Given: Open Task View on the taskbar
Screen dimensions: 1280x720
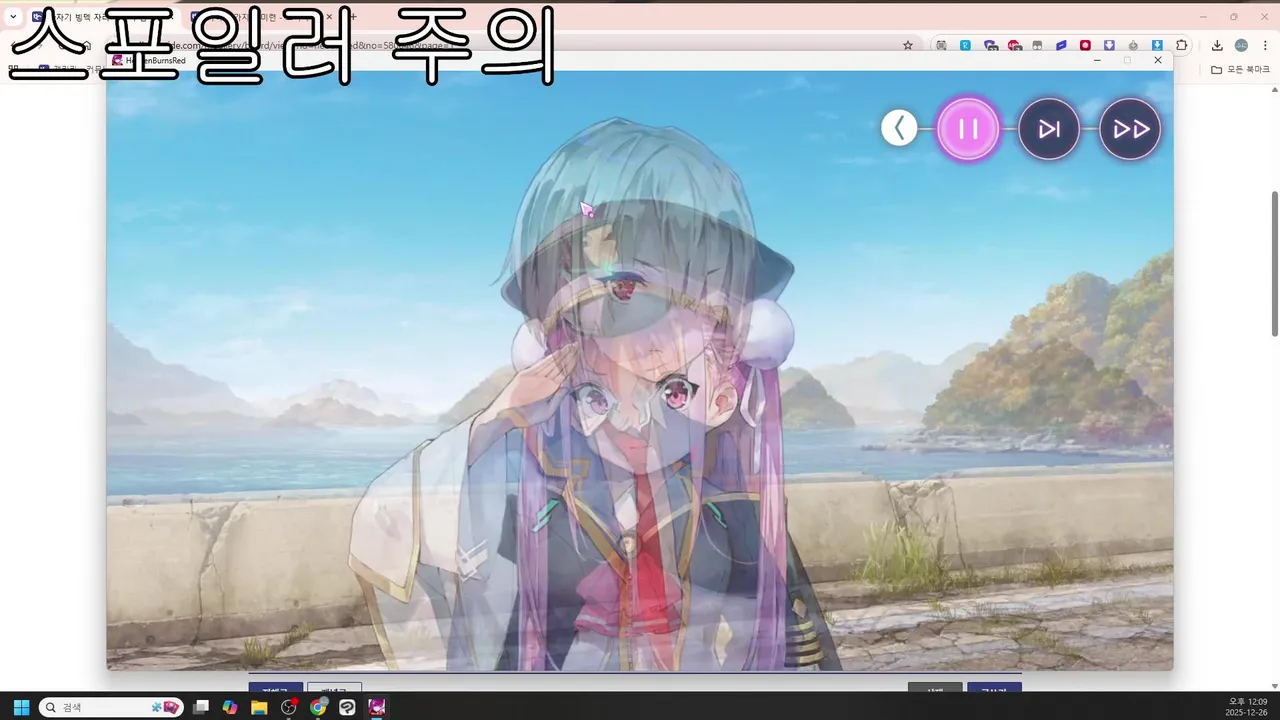Looking at the screenshot, I should point(201,707).
